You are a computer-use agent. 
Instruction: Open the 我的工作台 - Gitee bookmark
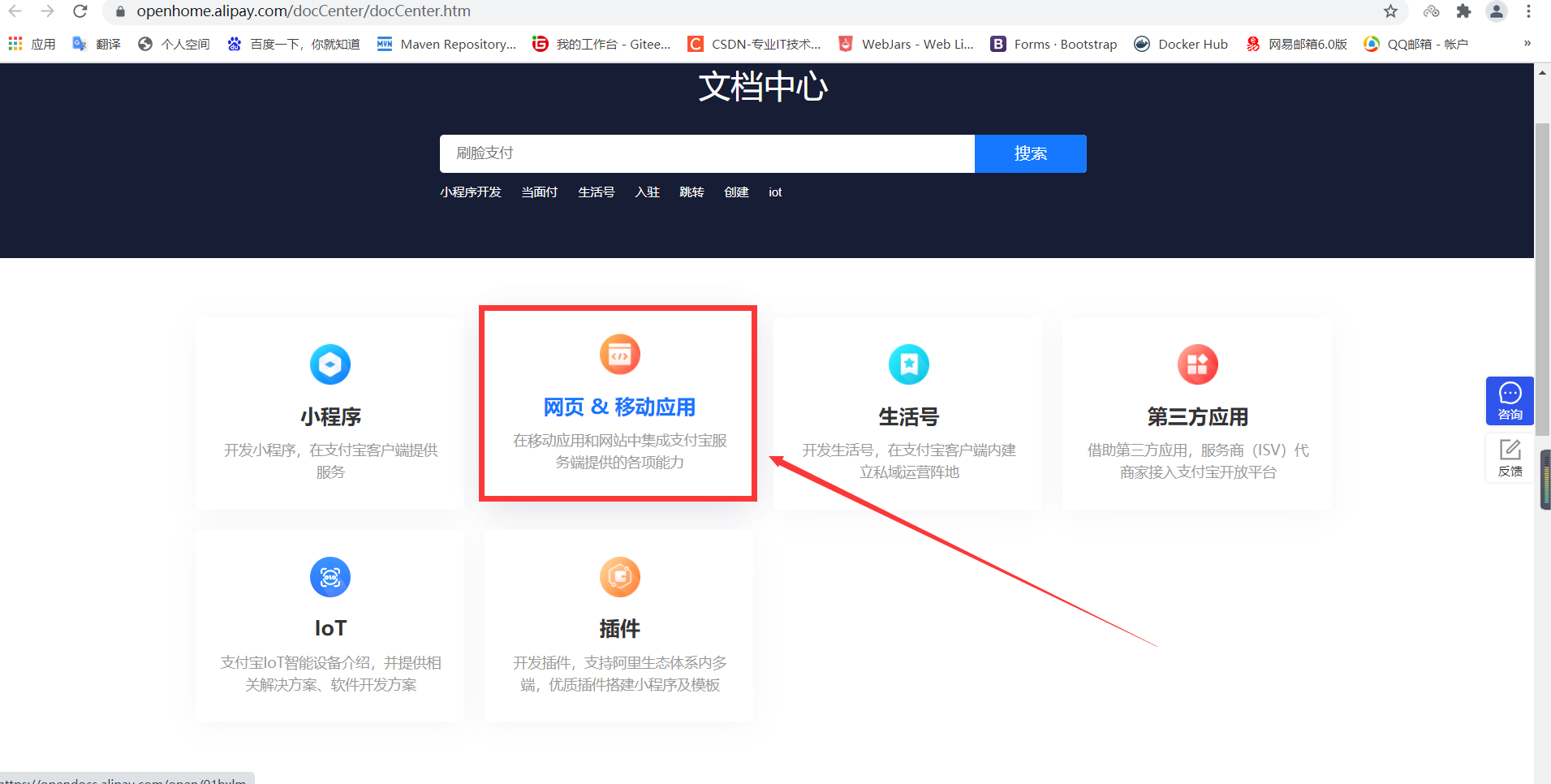[601, 44]
